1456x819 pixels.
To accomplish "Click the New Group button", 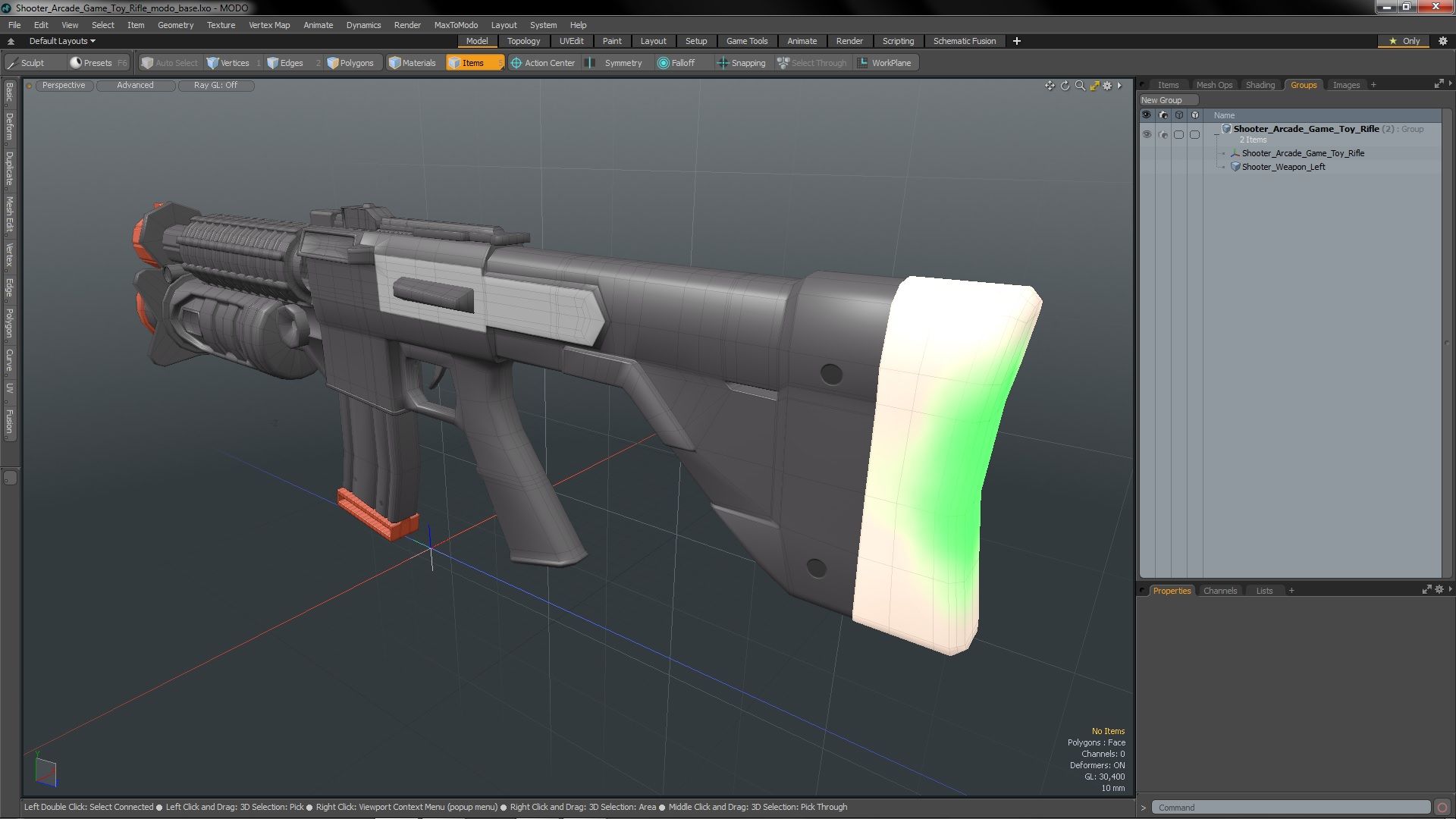I will coord(1162,99).
